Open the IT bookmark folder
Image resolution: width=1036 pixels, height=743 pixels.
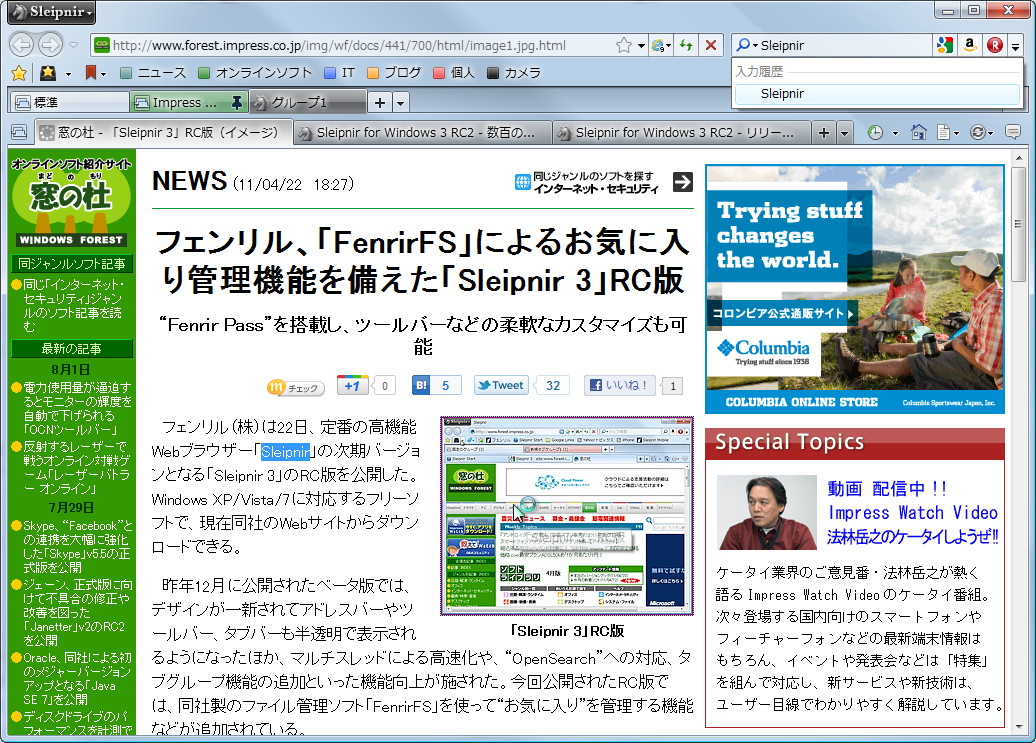click(340, 73)
